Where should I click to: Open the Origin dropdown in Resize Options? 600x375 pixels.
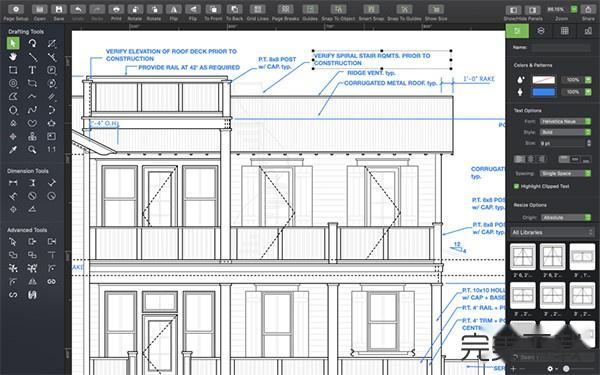click(x=565, y=217)
